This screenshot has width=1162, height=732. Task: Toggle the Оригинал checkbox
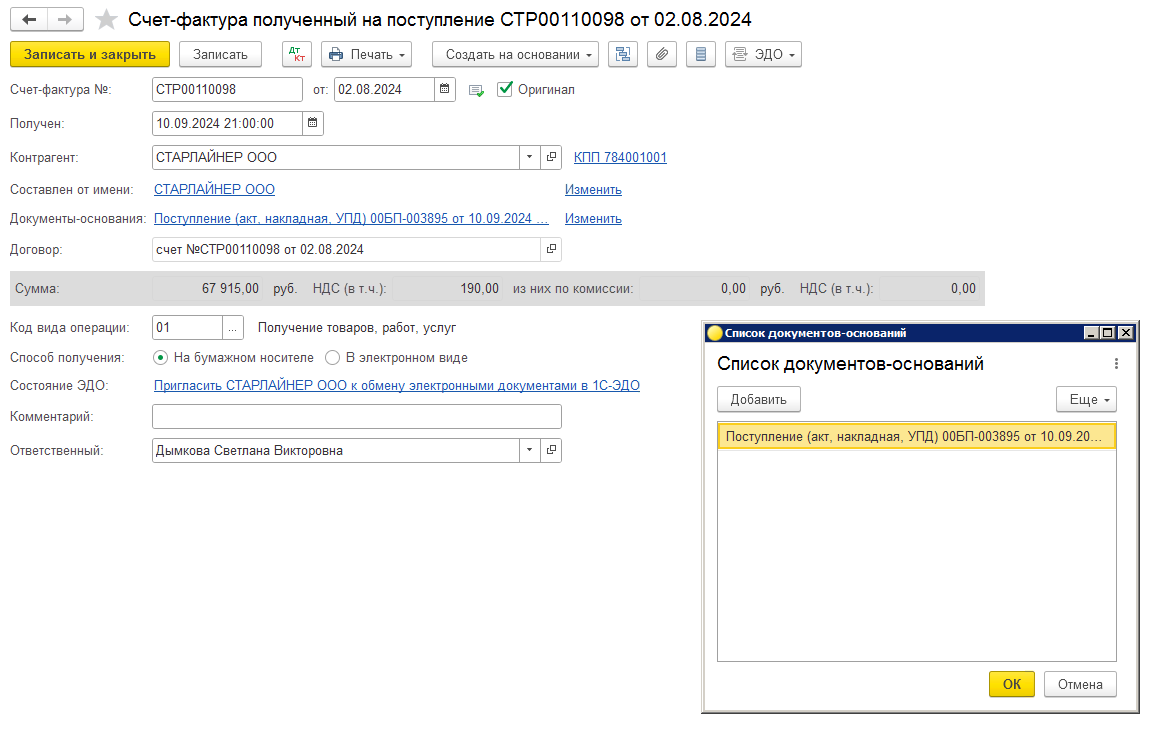(505, 89)
